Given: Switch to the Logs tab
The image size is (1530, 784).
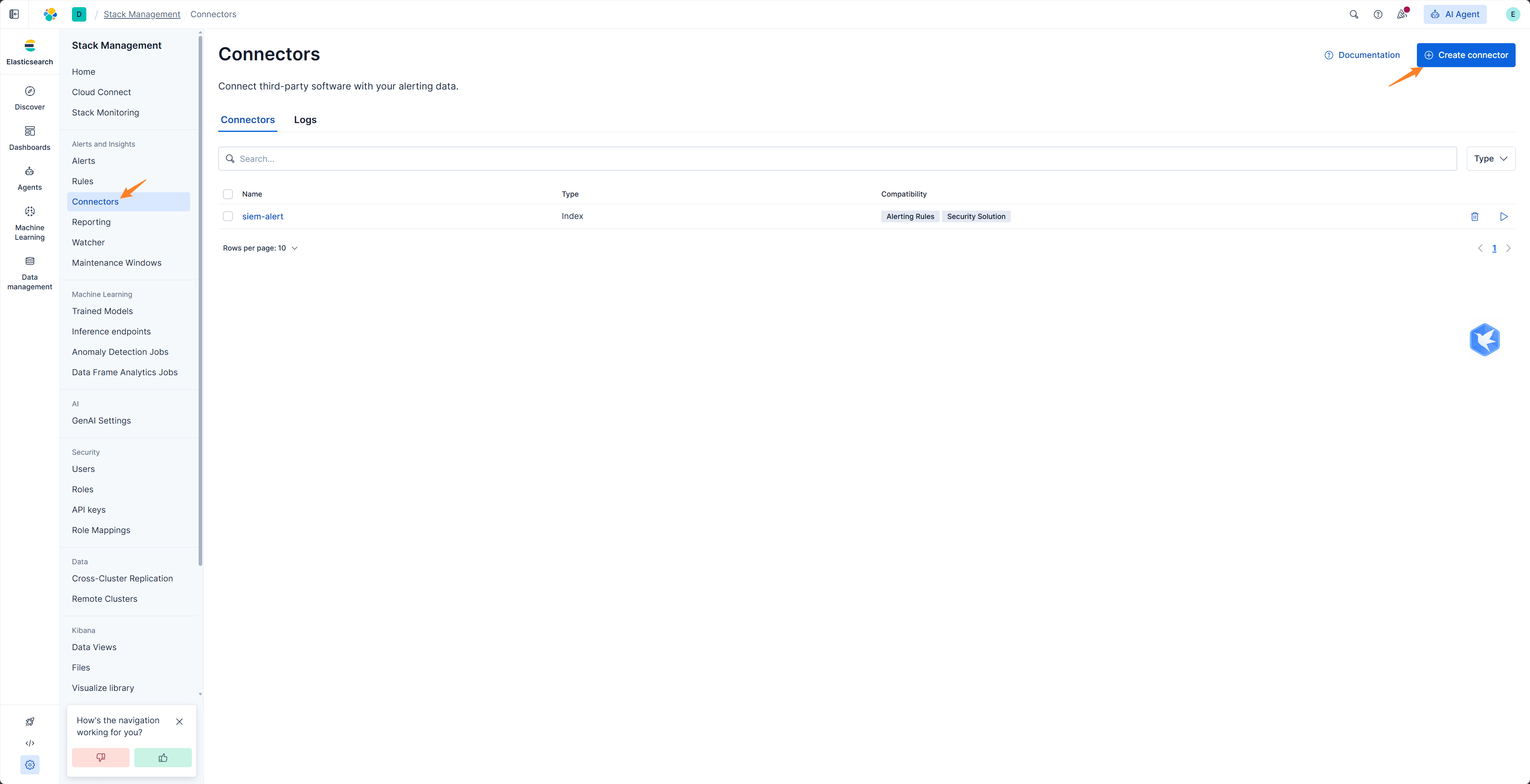Looking at the screenshot, I should [305, 119].
